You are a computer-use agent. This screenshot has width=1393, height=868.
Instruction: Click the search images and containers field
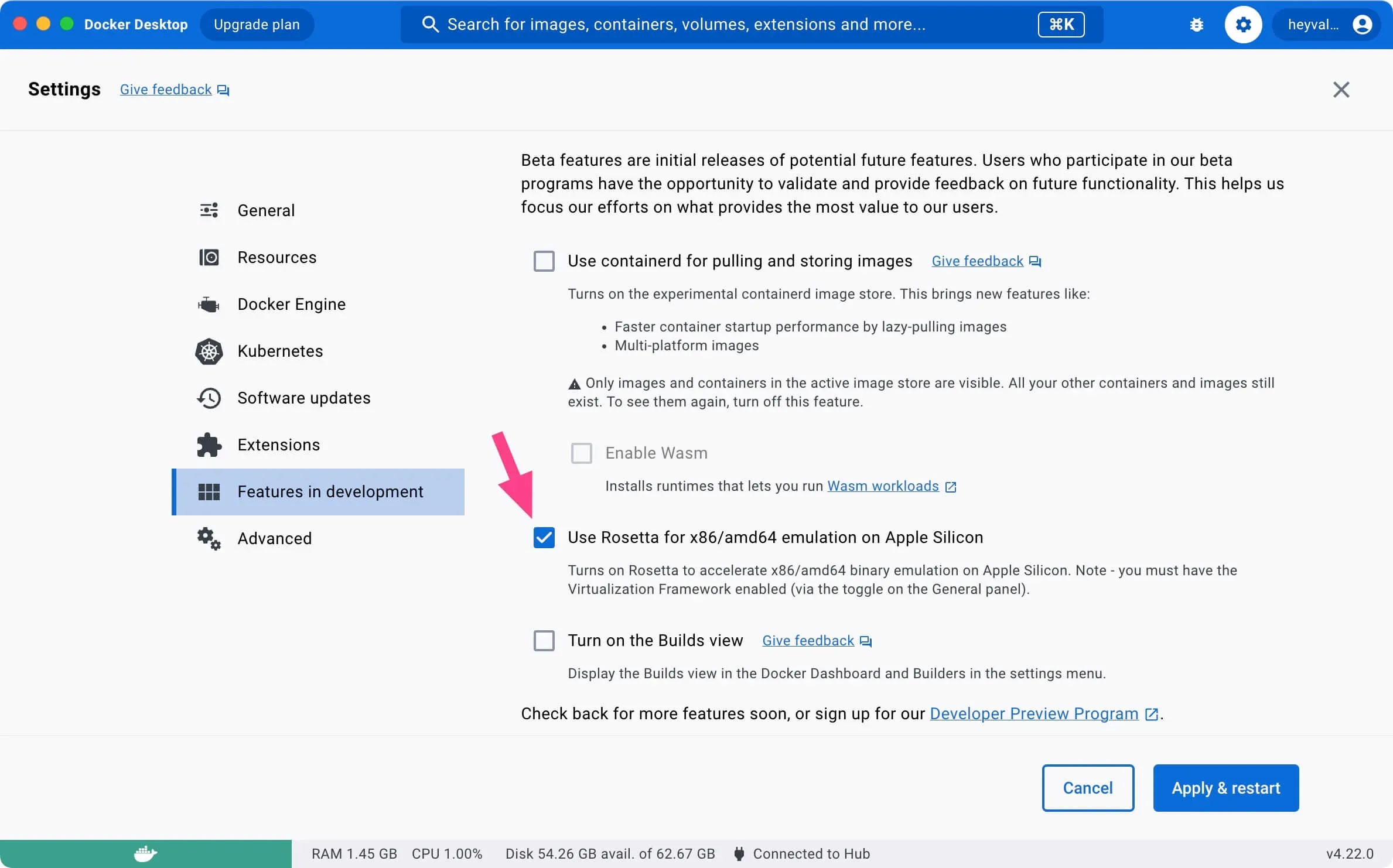tap(752, 25)
